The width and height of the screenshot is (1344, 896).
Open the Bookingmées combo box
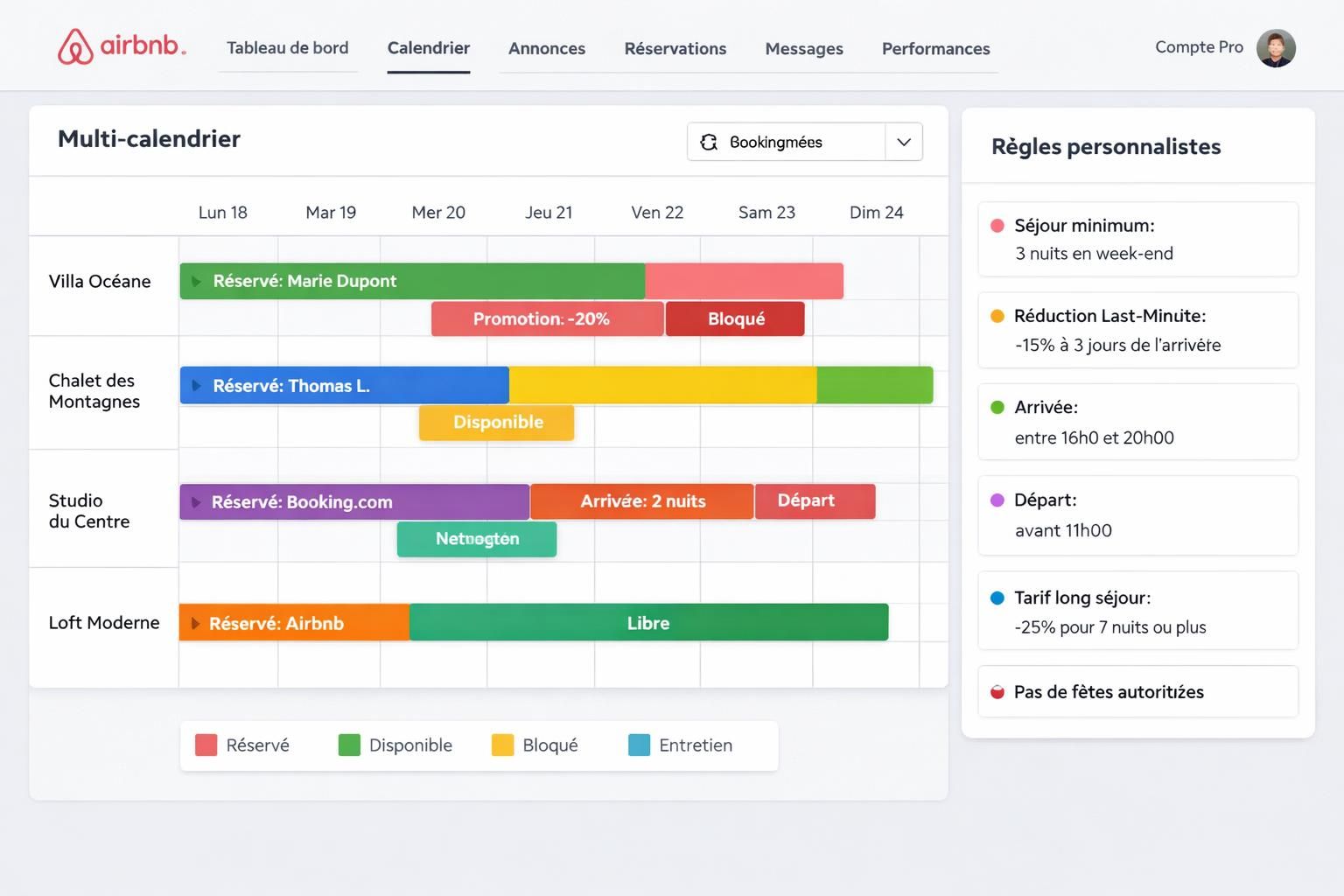point(805,142)
